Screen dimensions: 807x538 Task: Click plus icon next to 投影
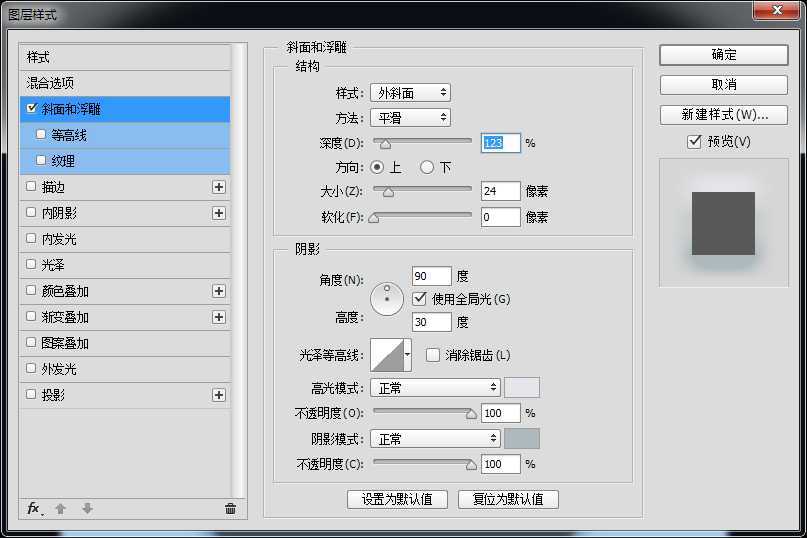[219, 395]
